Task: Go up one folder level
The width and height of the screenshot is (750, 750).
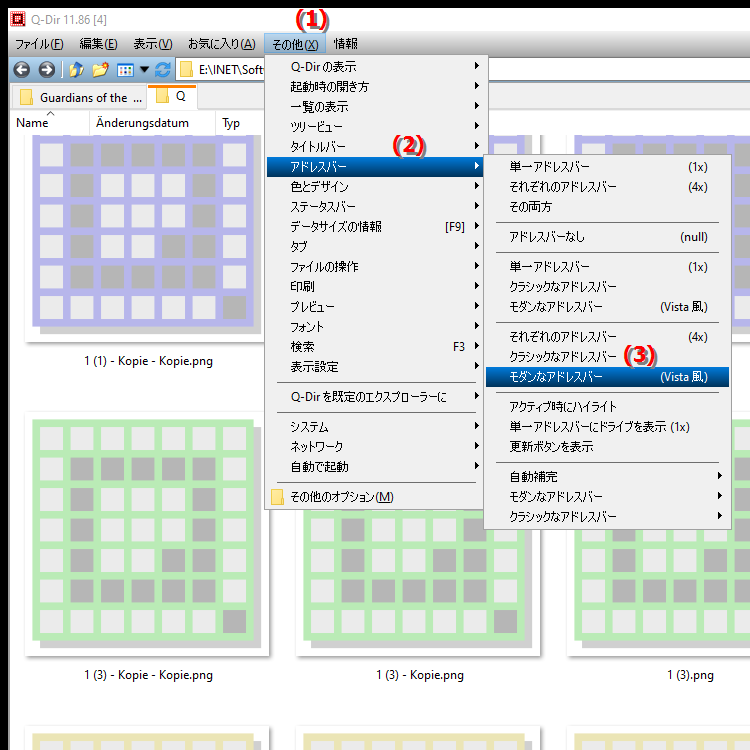Action: [x=77, y=70]
